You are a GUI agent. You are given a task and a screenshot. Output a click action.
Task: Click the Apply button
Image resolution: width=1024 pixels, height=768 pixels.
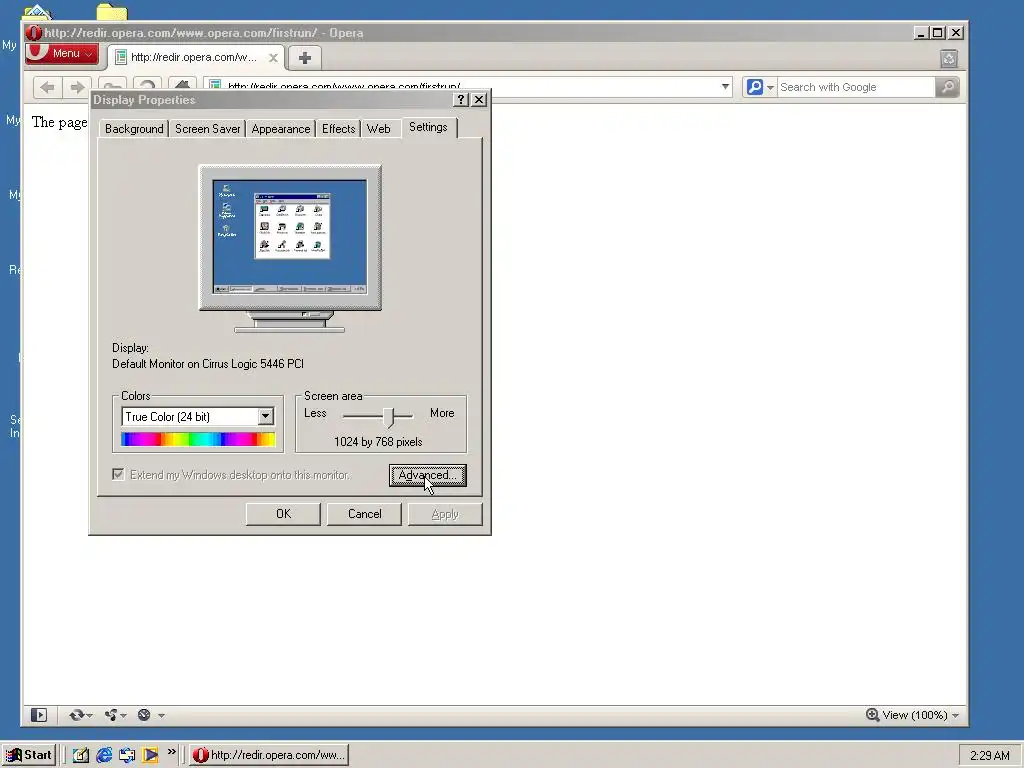[445, 514]
